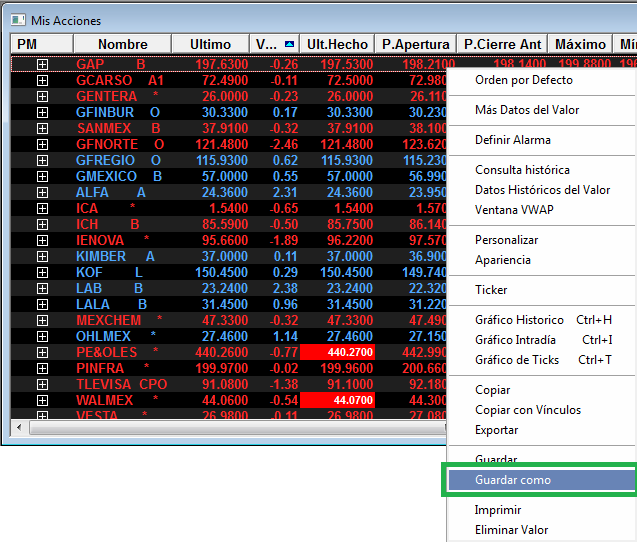Expand the OHLMEX row

click(42, 336)
